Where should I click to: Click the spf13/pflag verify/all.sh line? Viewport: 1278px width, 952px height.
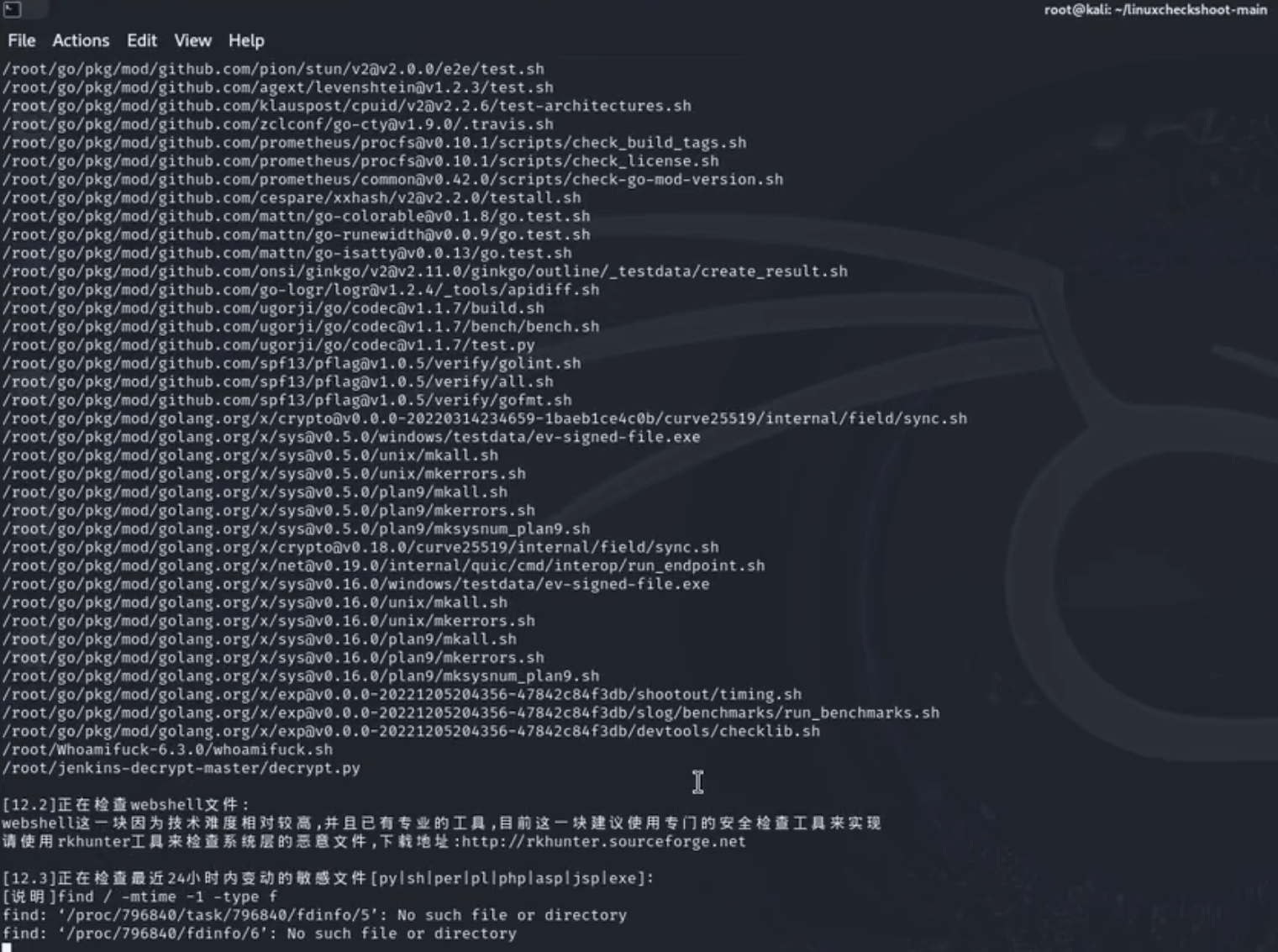click(278, 382)
